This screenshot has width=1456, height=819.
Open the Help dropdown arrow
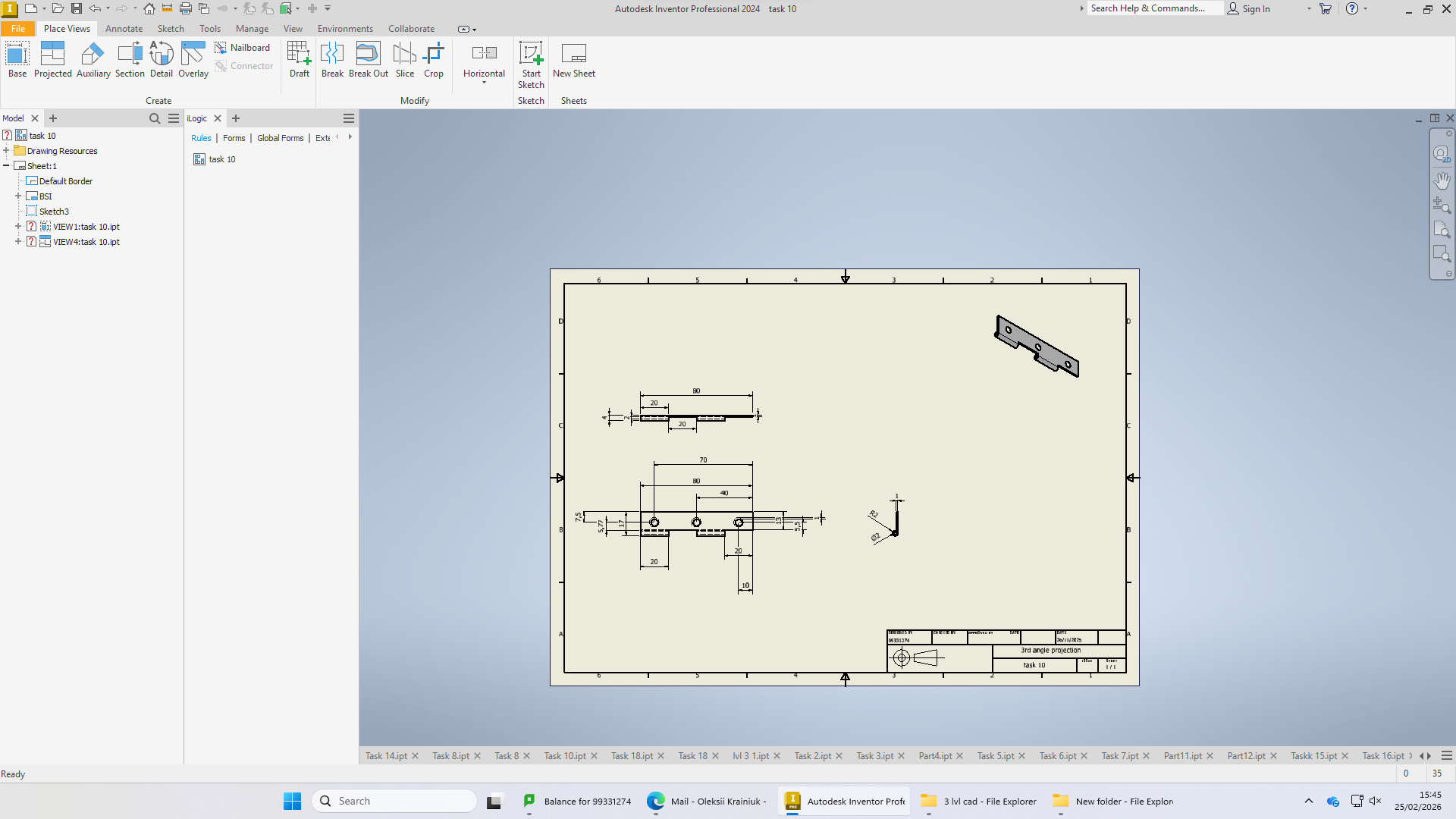click(x=1366, y=8)
